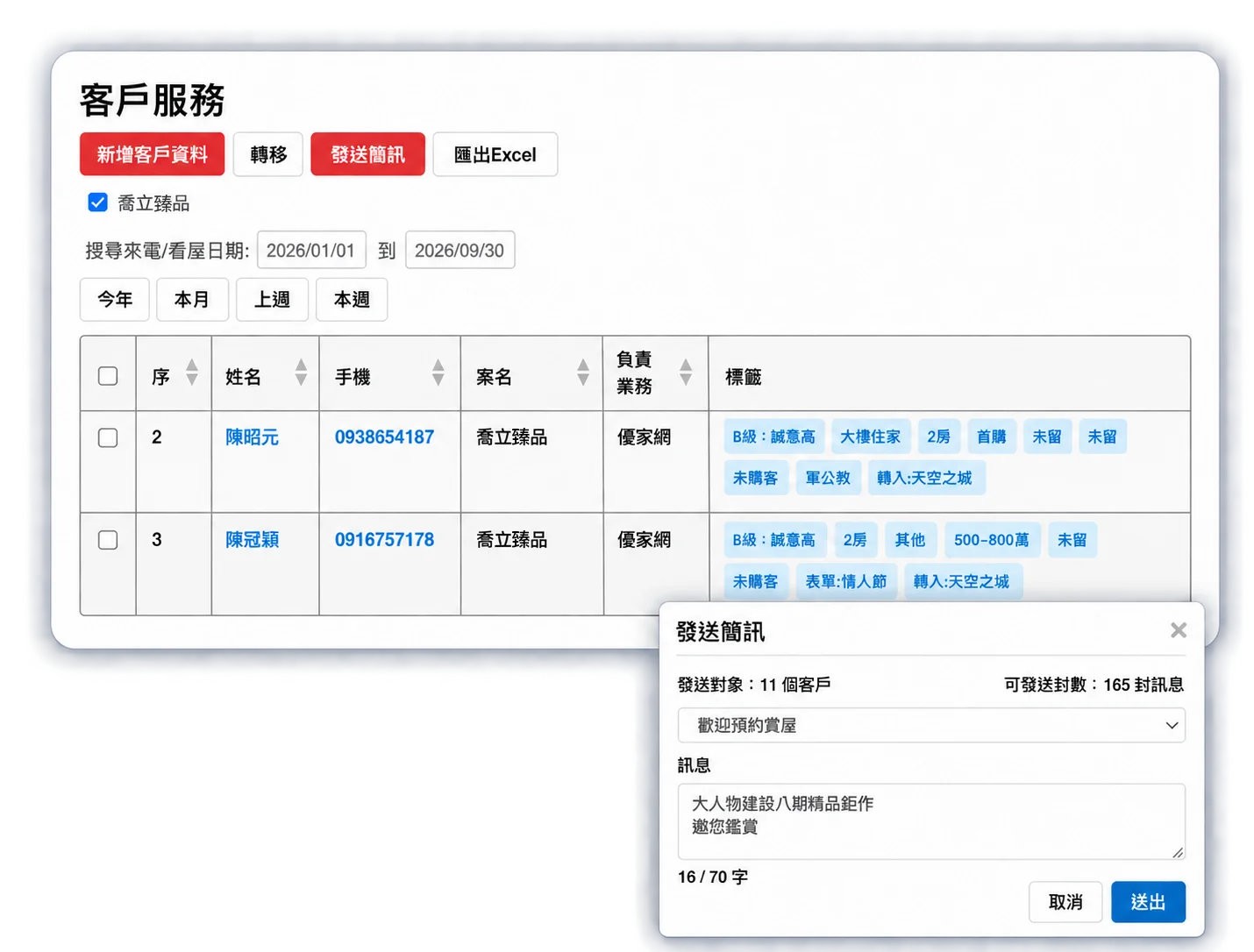Open customer 陳昭元's profile link
The height and width of the screenshot is (952, 1254).
(253, 437)
